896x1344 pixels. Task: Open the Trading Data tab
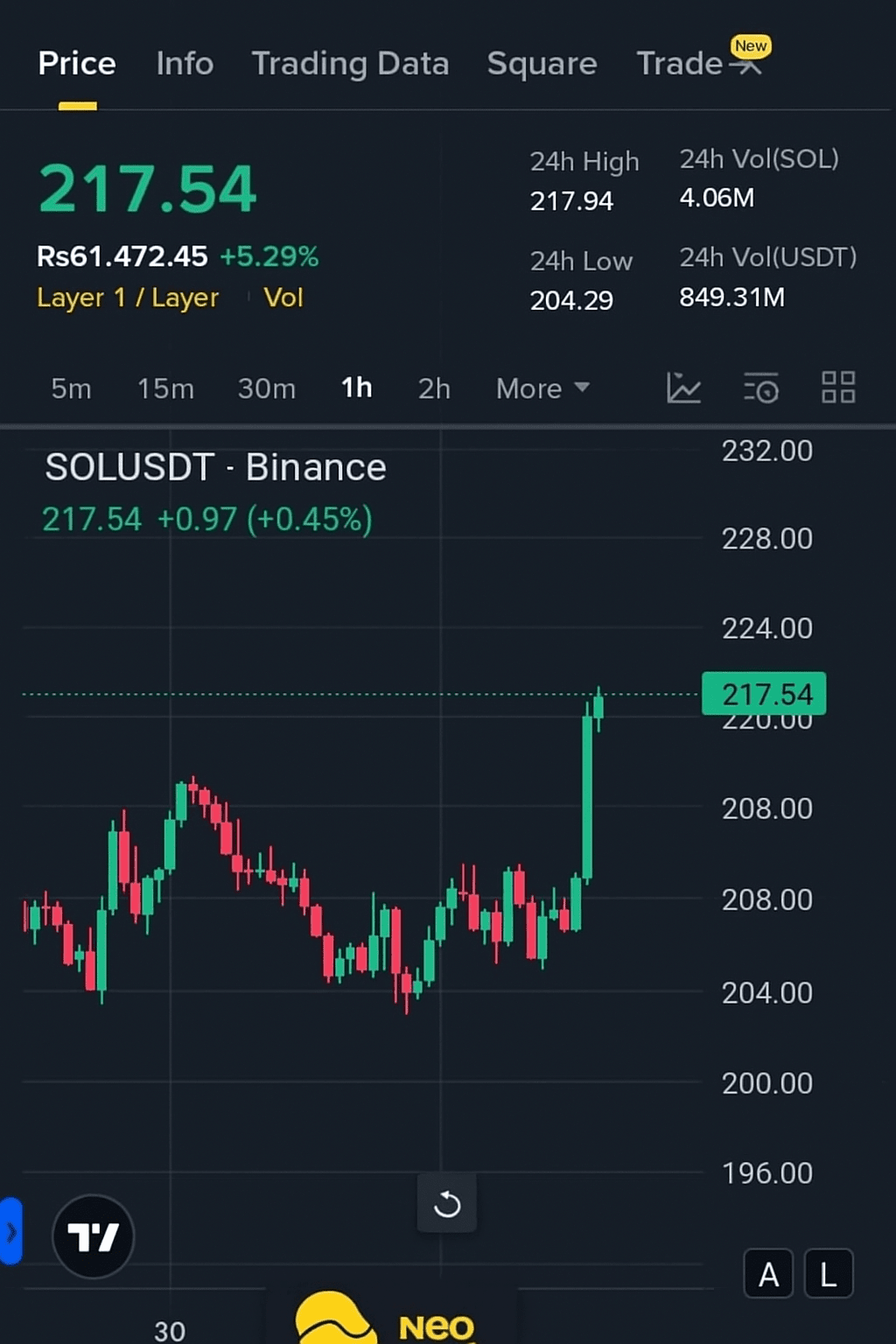click(x=350, y=64)
